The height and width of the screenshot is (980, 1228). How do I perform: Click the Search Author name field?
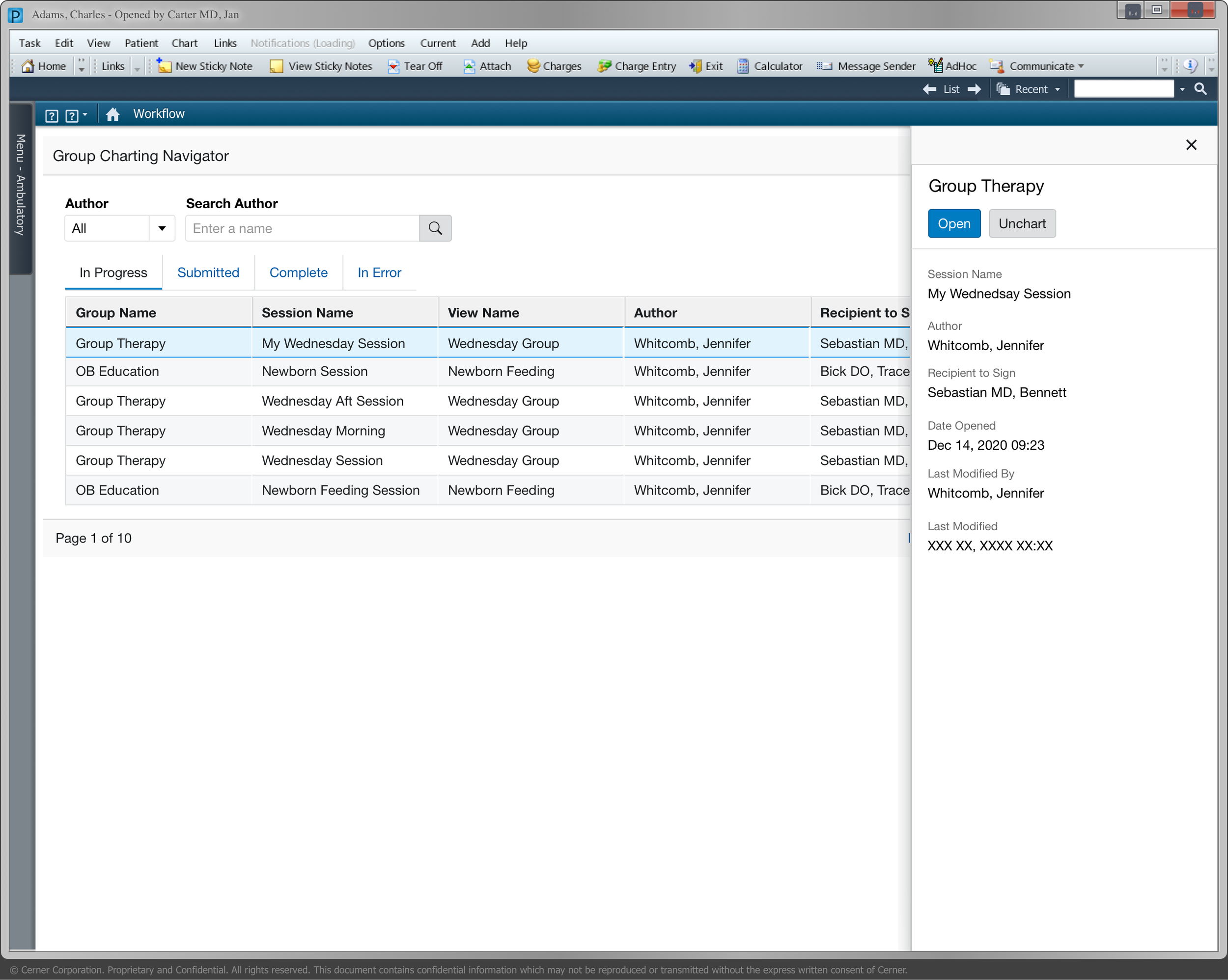303,228
